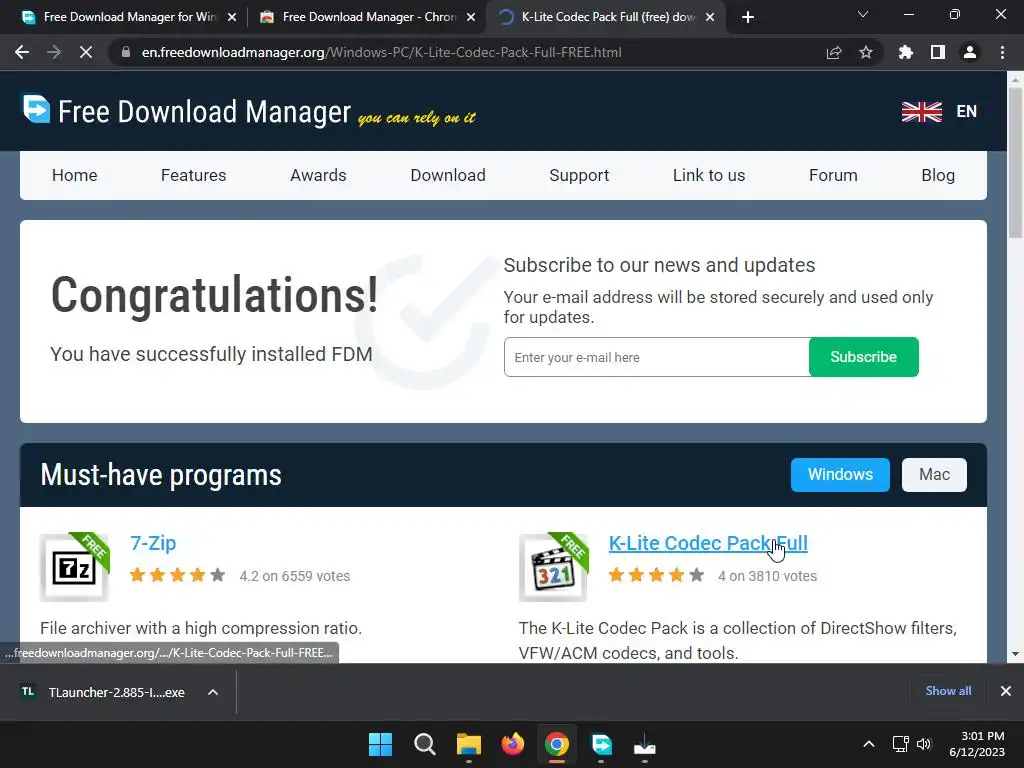Screen dimensions: 1024x768
Task: Open network status tray icon
Action: click(x=901, y=744)
